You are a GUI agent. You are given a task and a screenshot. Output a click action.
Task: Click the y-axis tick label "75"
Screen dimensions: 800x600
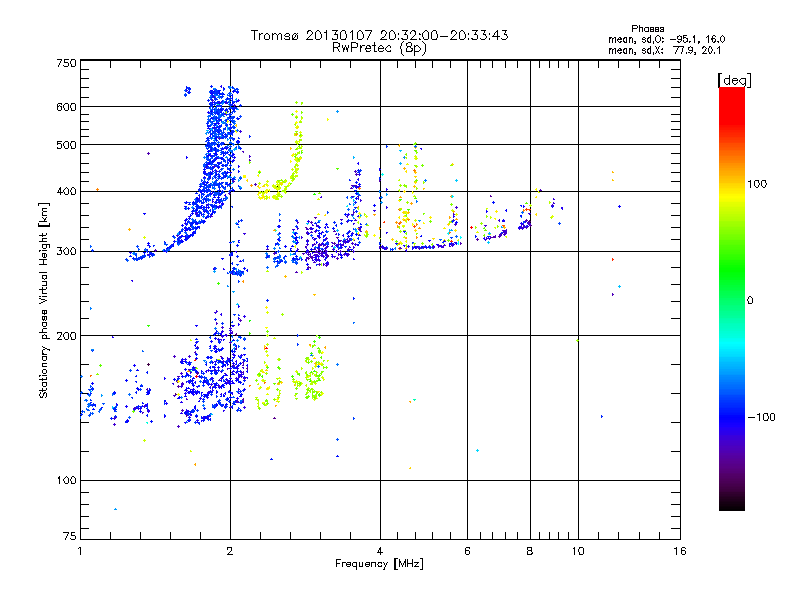pyautogui.click(x=70, y=536)
